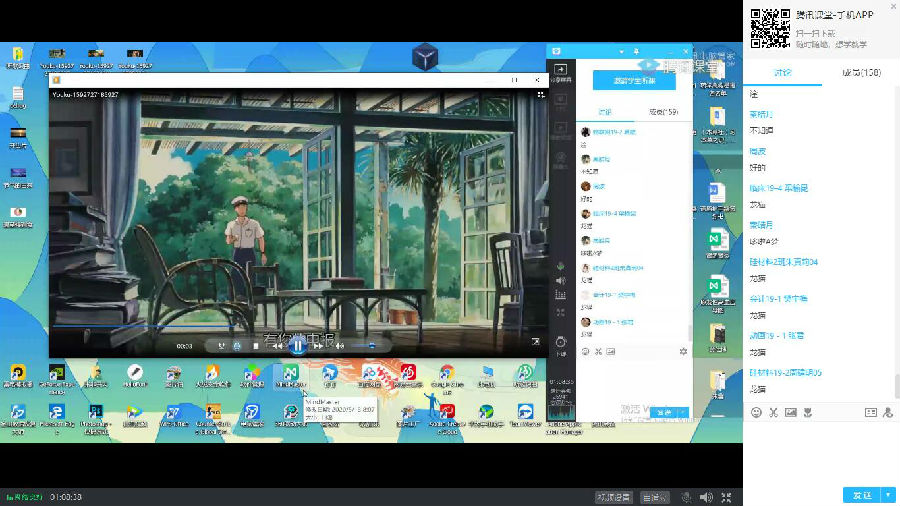
Task: Open the button left of the line-selection dropdown
Action: click(x=614, y=497)
